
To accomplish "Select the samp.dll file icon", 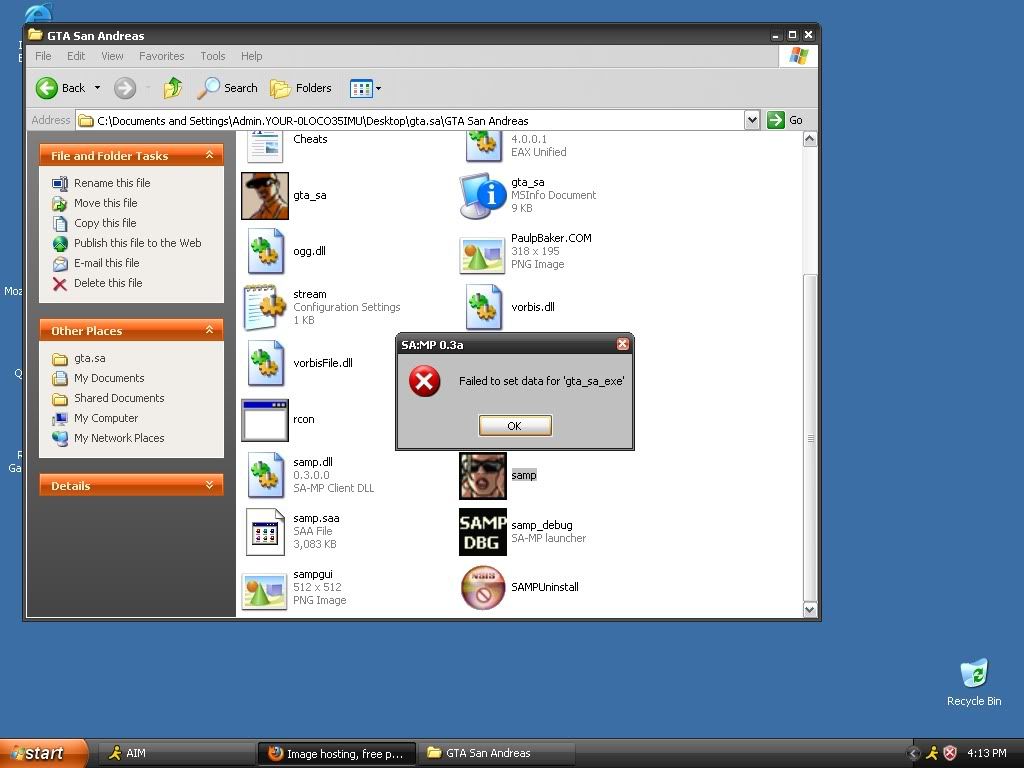I will click(x=265, y=475).
